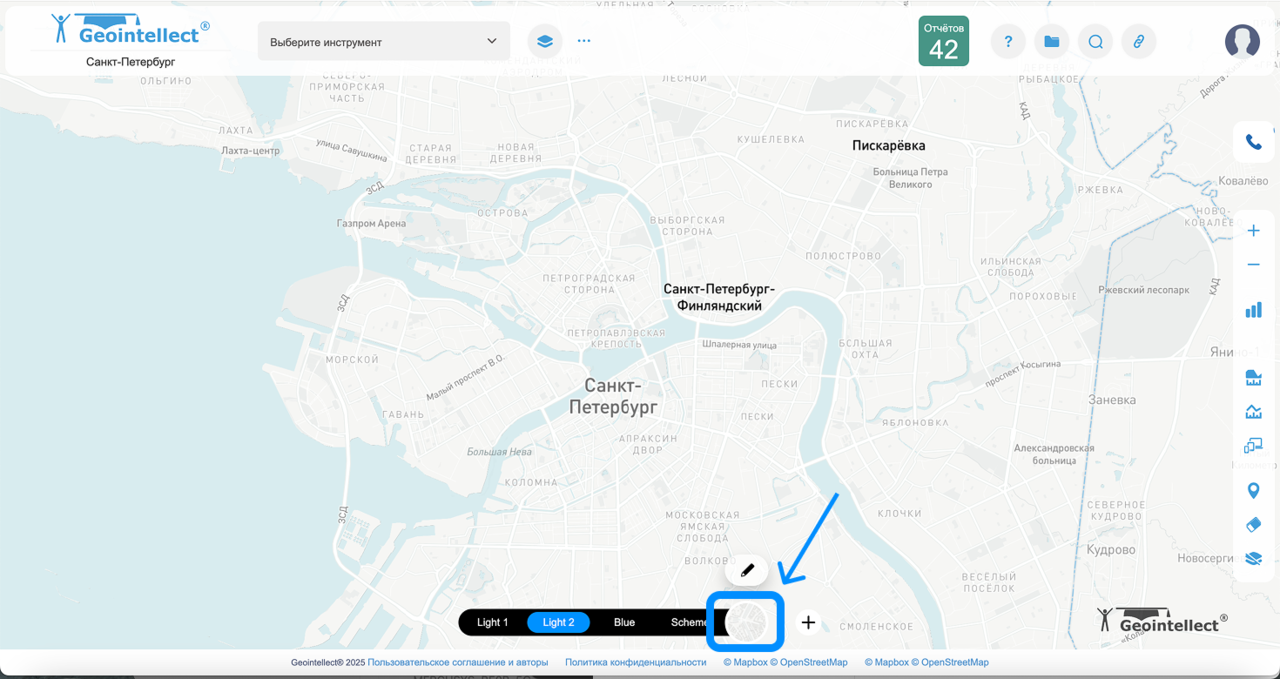Screen dimensions: 1280x679
Task: Click the phone call button
Action: [x=1253, y=142]
